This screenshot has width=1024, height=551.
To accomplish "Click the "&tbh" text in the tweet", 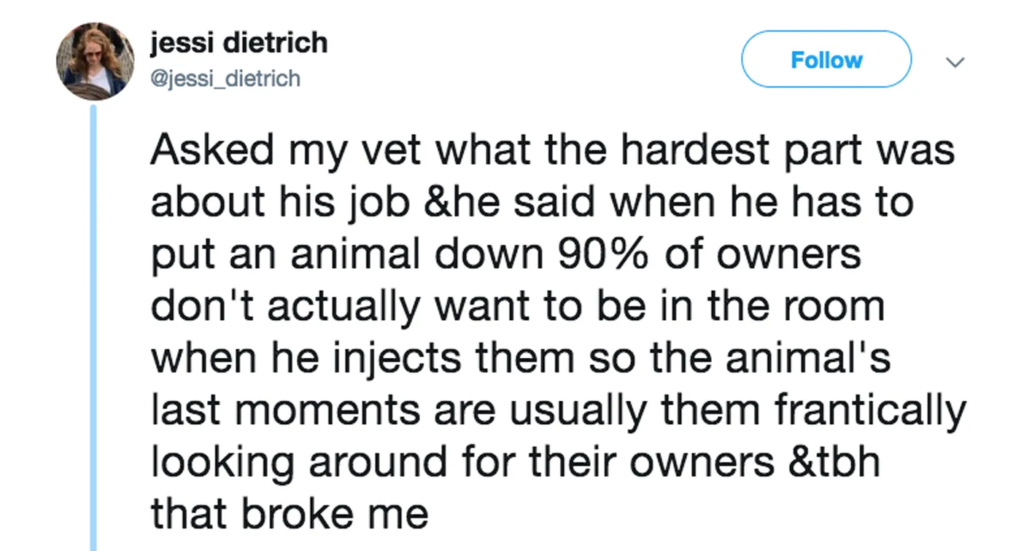I will coord(835,462).
